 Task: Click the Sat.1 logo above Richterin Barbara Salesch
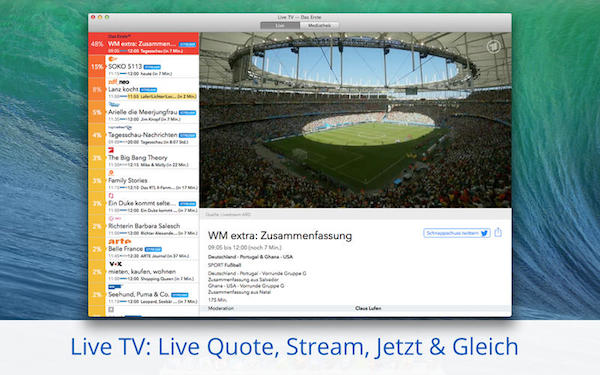[115, 218]
